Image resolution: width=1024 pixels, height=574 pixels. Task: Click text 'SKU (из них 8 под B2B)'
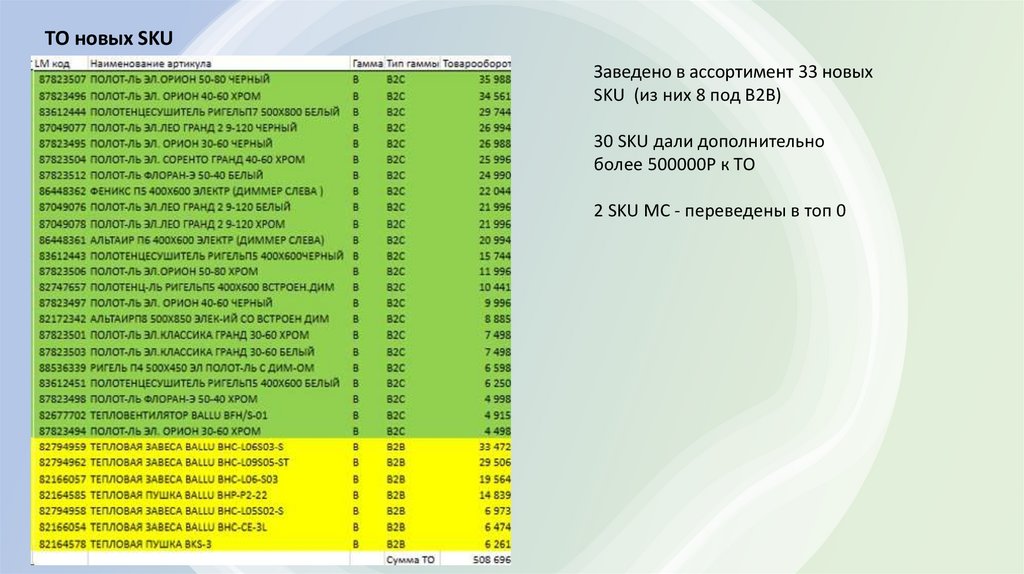[x=687, y=95]
